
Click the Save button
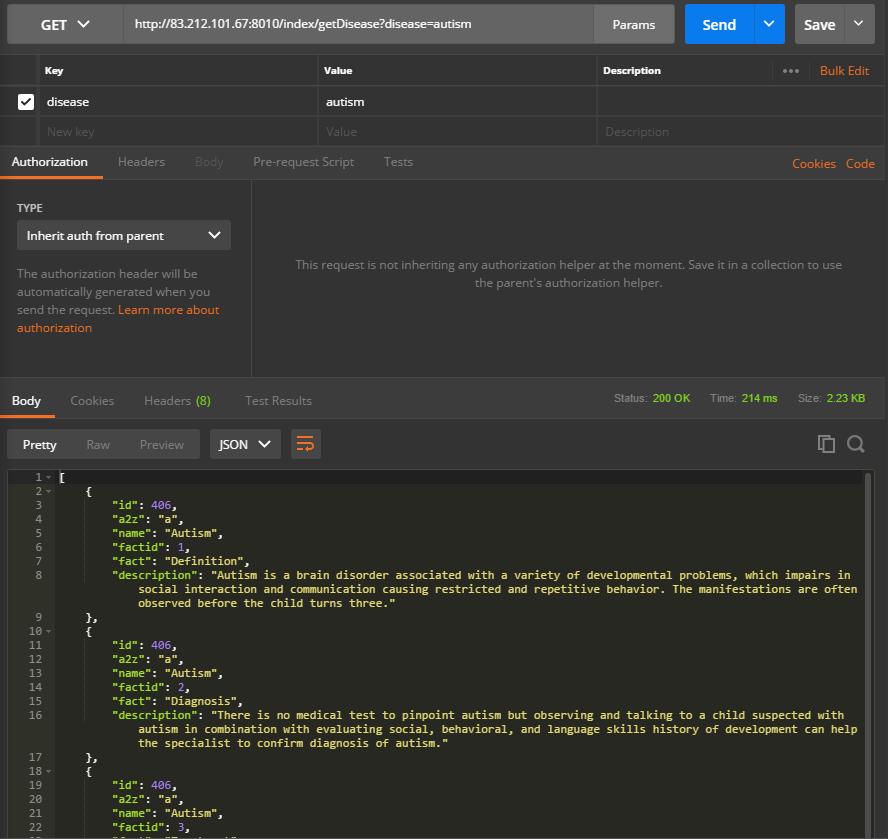click(819, 24)
